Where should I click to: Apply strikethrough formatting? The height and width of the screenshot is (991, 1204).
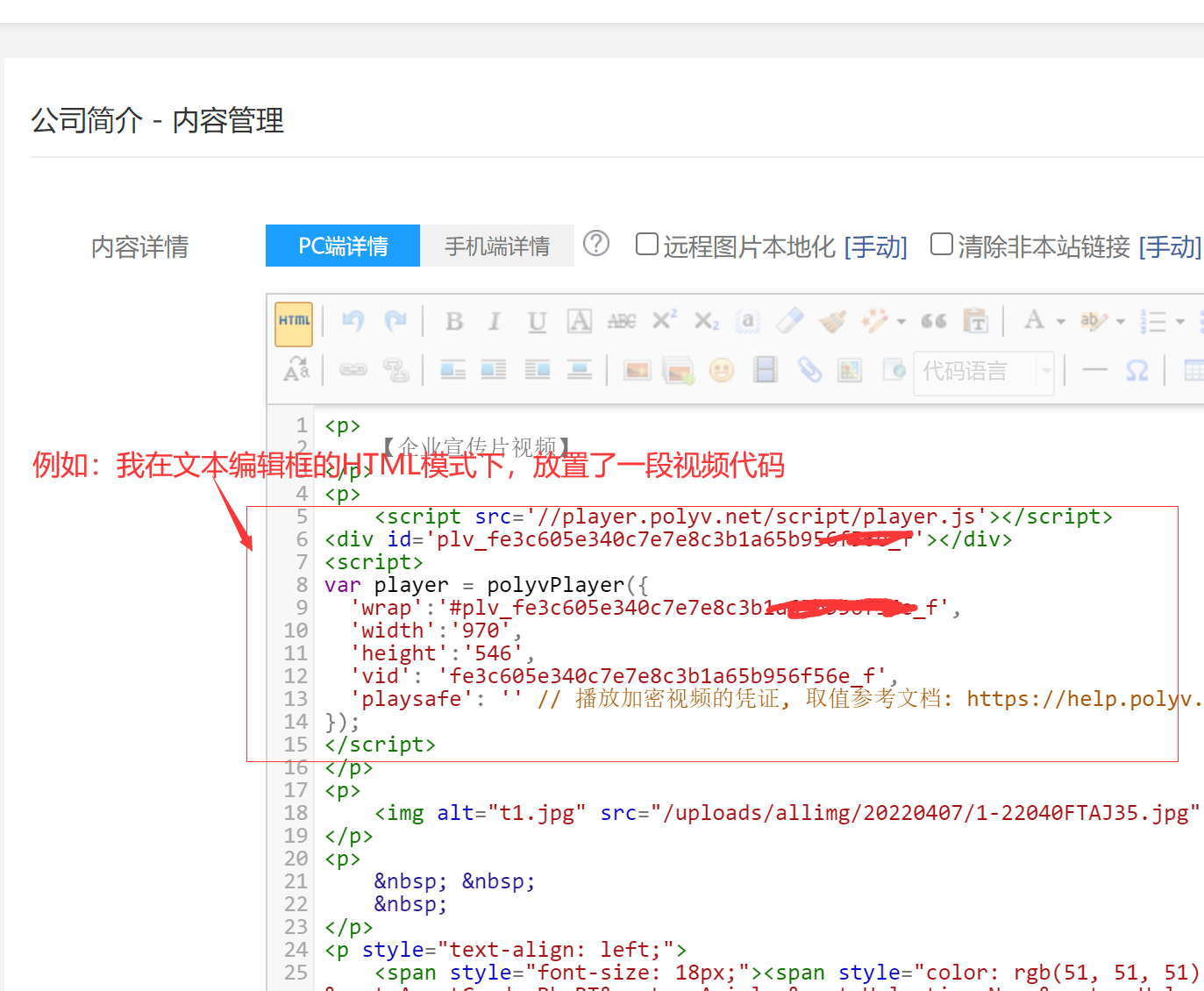pyautogui.click(x=622, y=321)
